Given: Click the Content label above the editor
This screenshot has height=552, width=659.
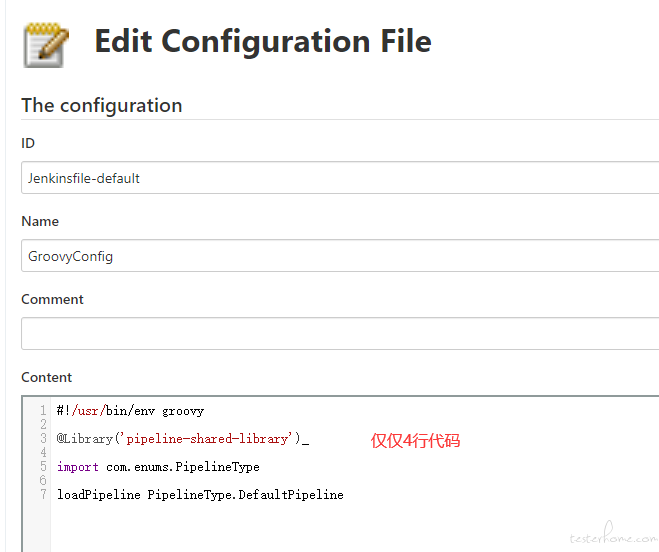Looking at the screenshot, I should pos(47,377).
